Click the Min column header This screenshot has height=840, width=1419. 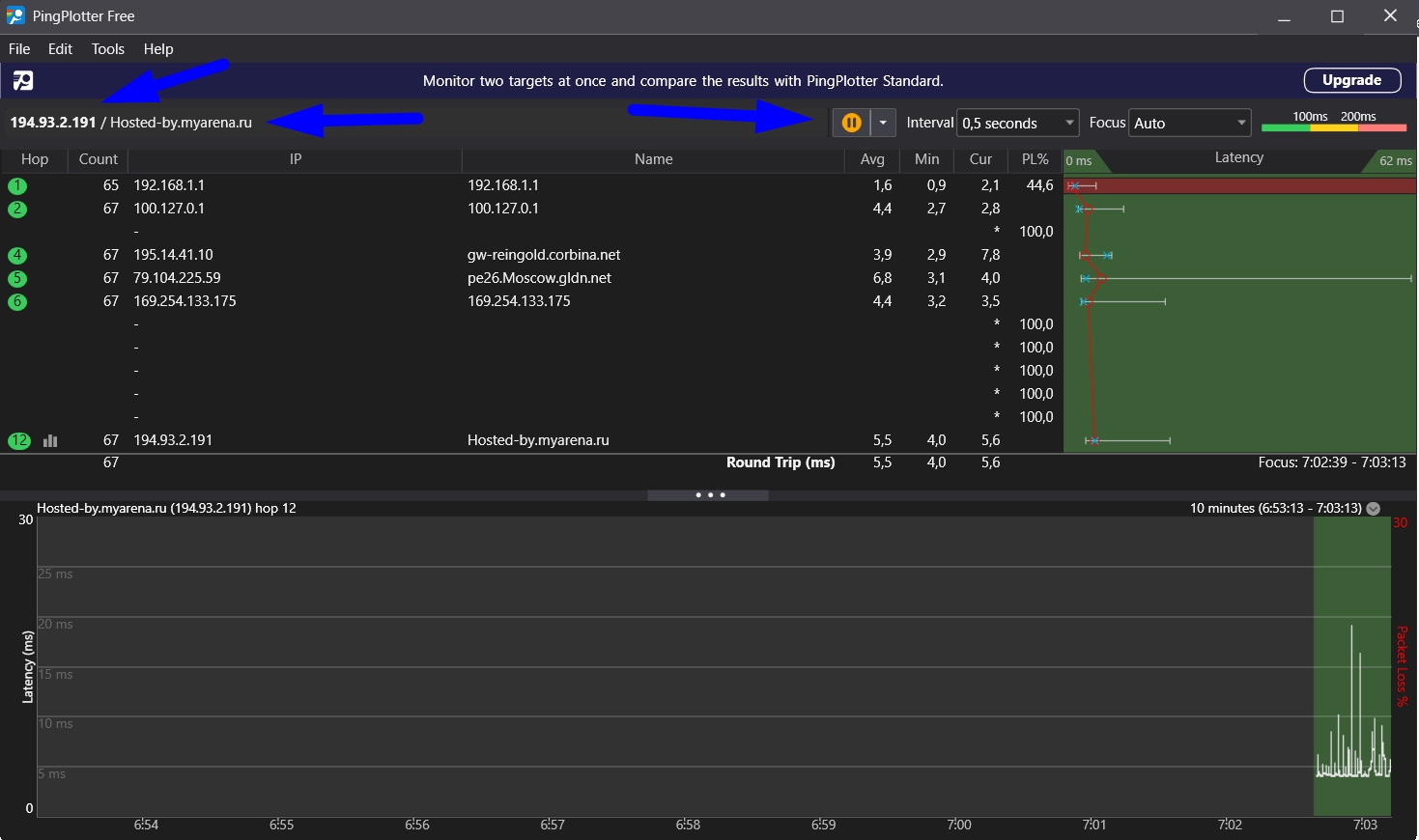pos(927,159)
